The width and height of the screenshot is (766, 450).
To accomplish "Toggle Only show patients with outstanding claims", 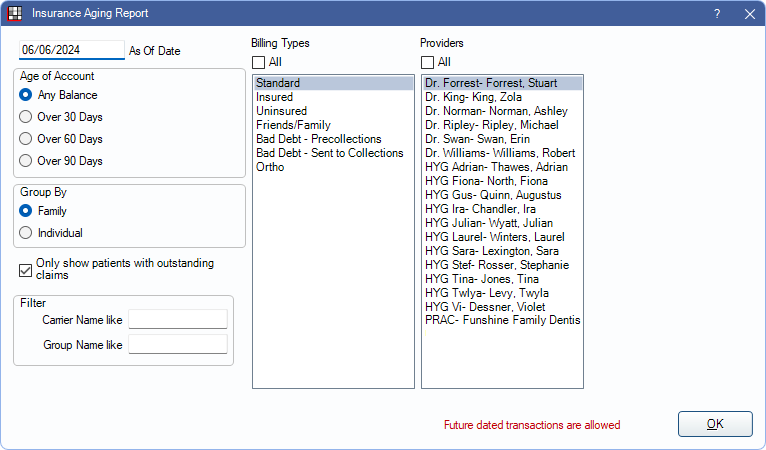I will tap(25, 270).
